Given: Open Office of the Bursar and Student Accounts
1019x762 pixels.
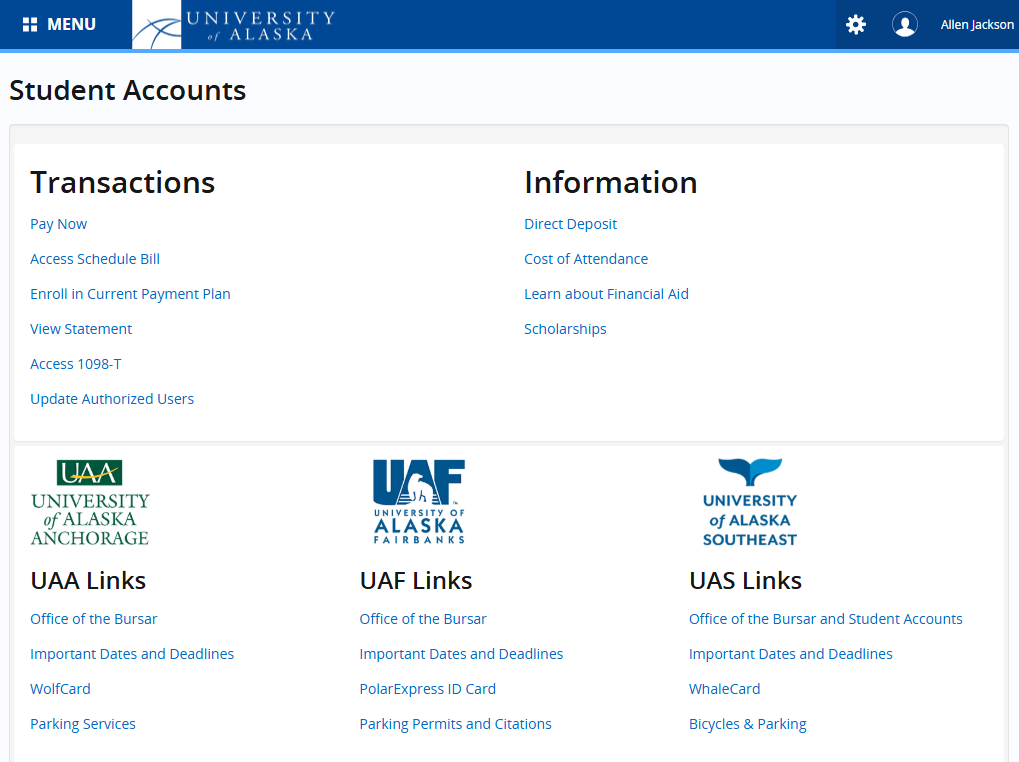Looking at the screenshot, I should click(825, 619).
